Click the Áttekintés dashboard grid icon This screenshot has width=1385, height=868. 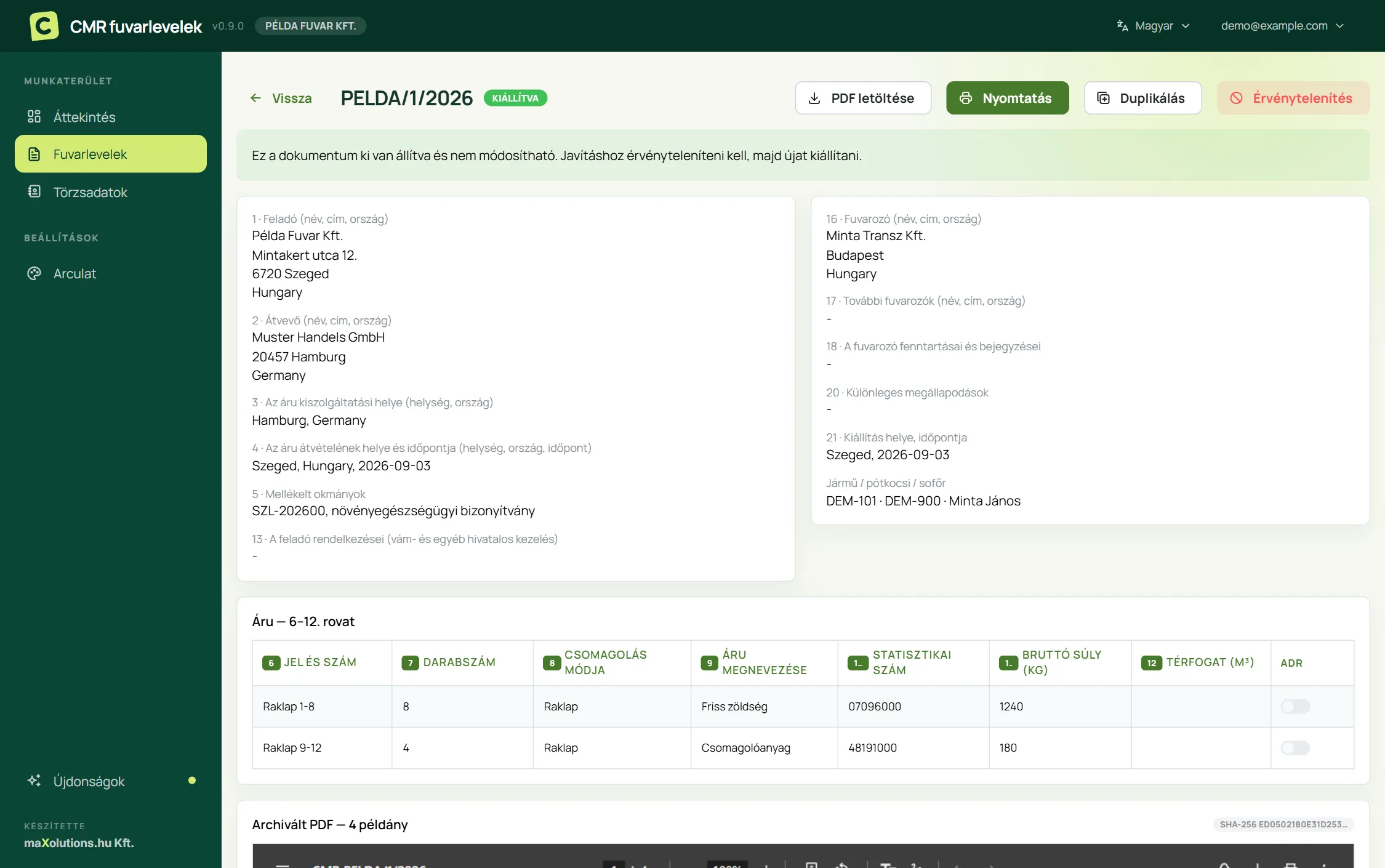click(x=34, y=116)
